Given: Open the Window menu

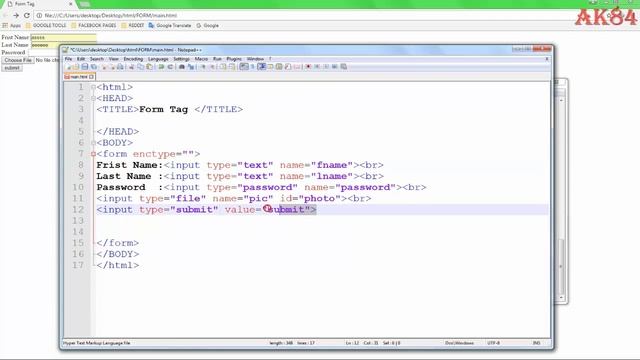Looking at the screenshot, I should [255, 59].
